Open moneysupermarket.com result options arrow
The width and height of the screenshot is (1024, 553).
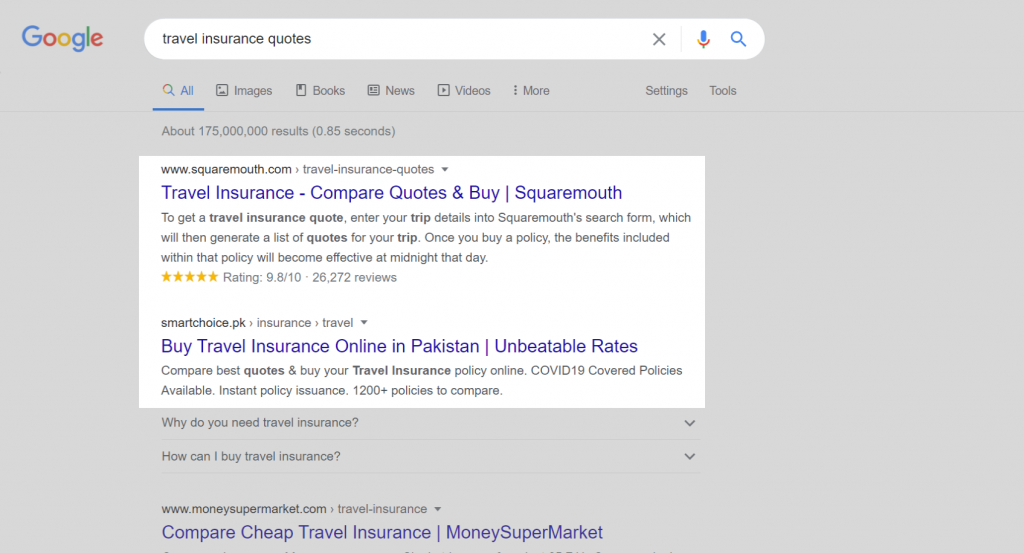click(x=438, y=509)
